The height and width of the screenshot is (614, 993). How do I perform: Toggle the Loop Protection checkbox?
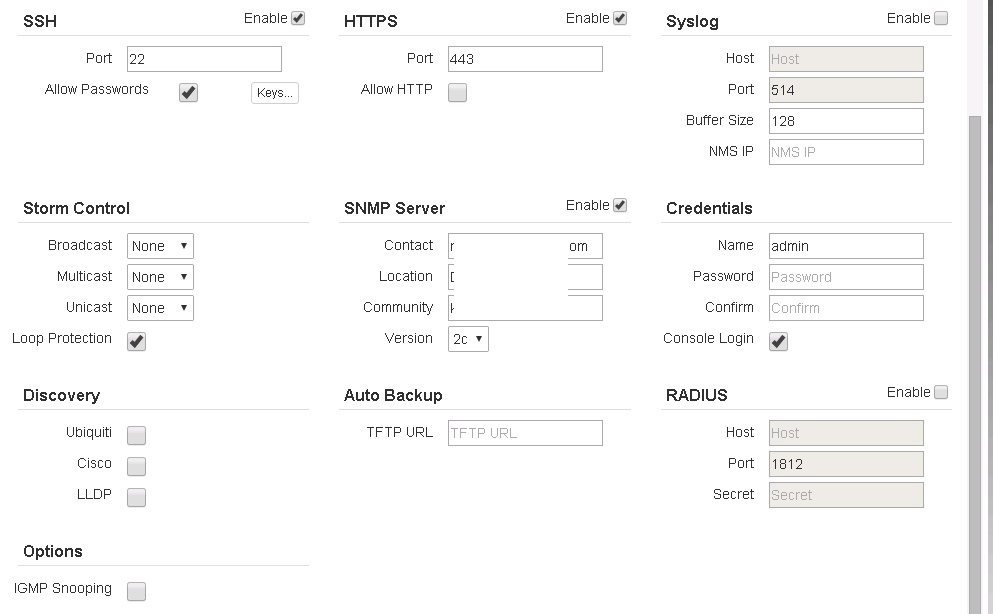(x=137, y=342)
